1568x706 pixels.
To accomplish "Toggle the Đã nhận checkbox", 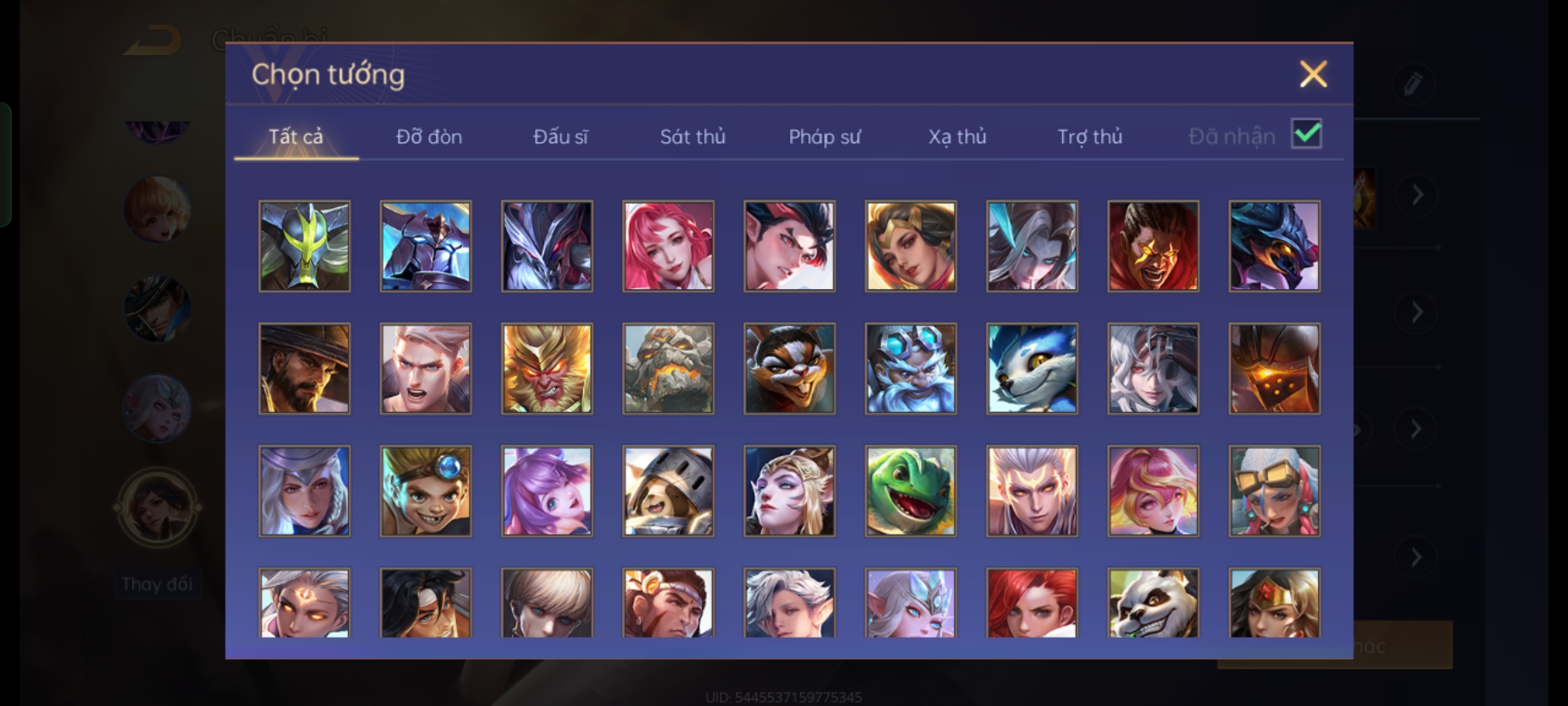I will (x=1307, y=134).
